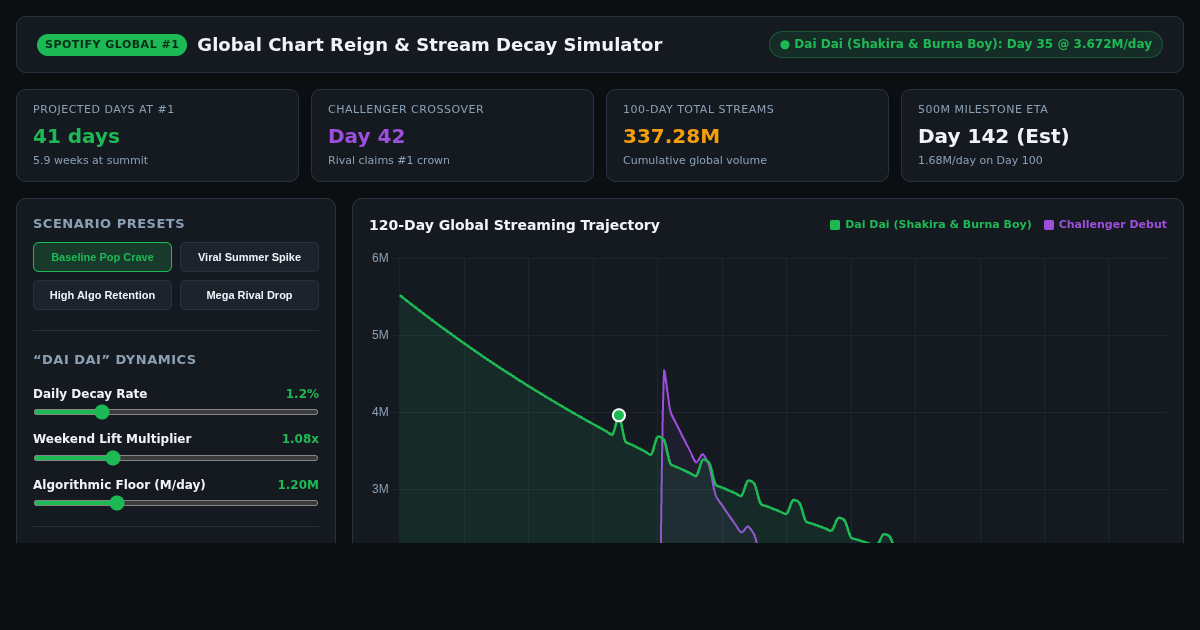The width and height of the screenshot is (1200, 630).
Task: Click the green Day 35 chart marker
Action: [619, 415]
